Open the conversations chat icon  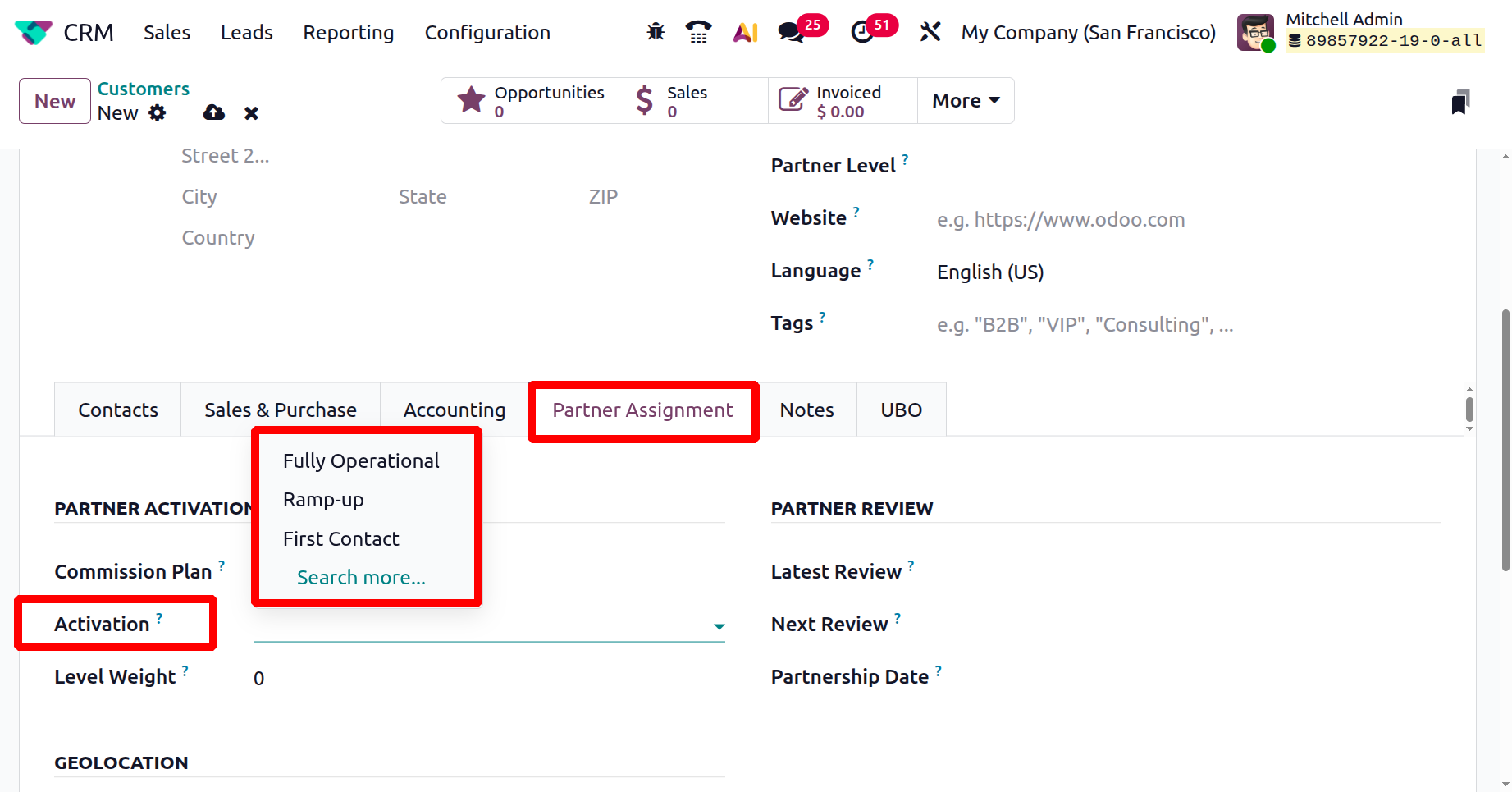[791, 33]
